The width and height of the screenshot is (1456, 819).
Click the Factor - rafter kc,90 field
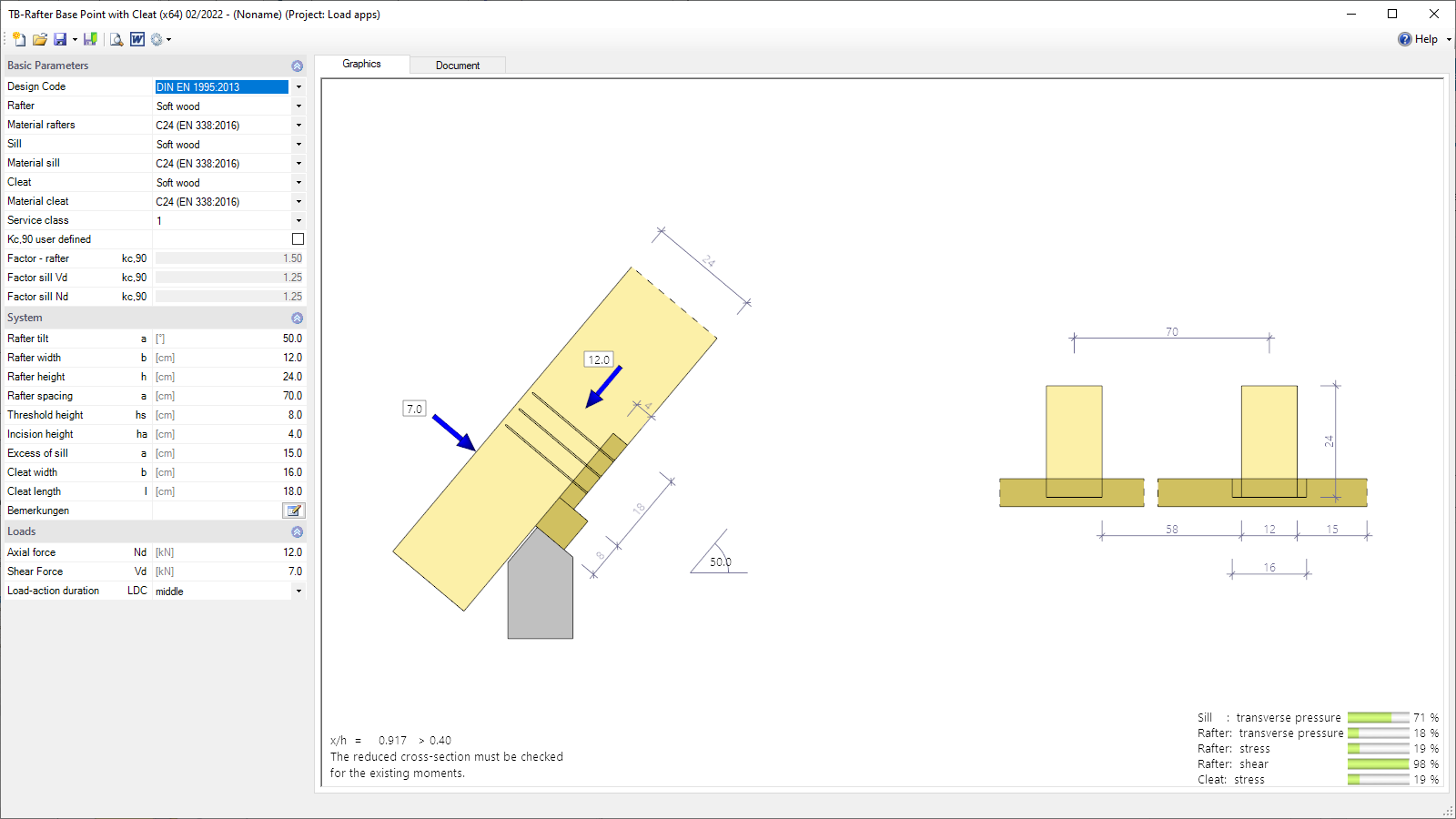coord(229,258)
